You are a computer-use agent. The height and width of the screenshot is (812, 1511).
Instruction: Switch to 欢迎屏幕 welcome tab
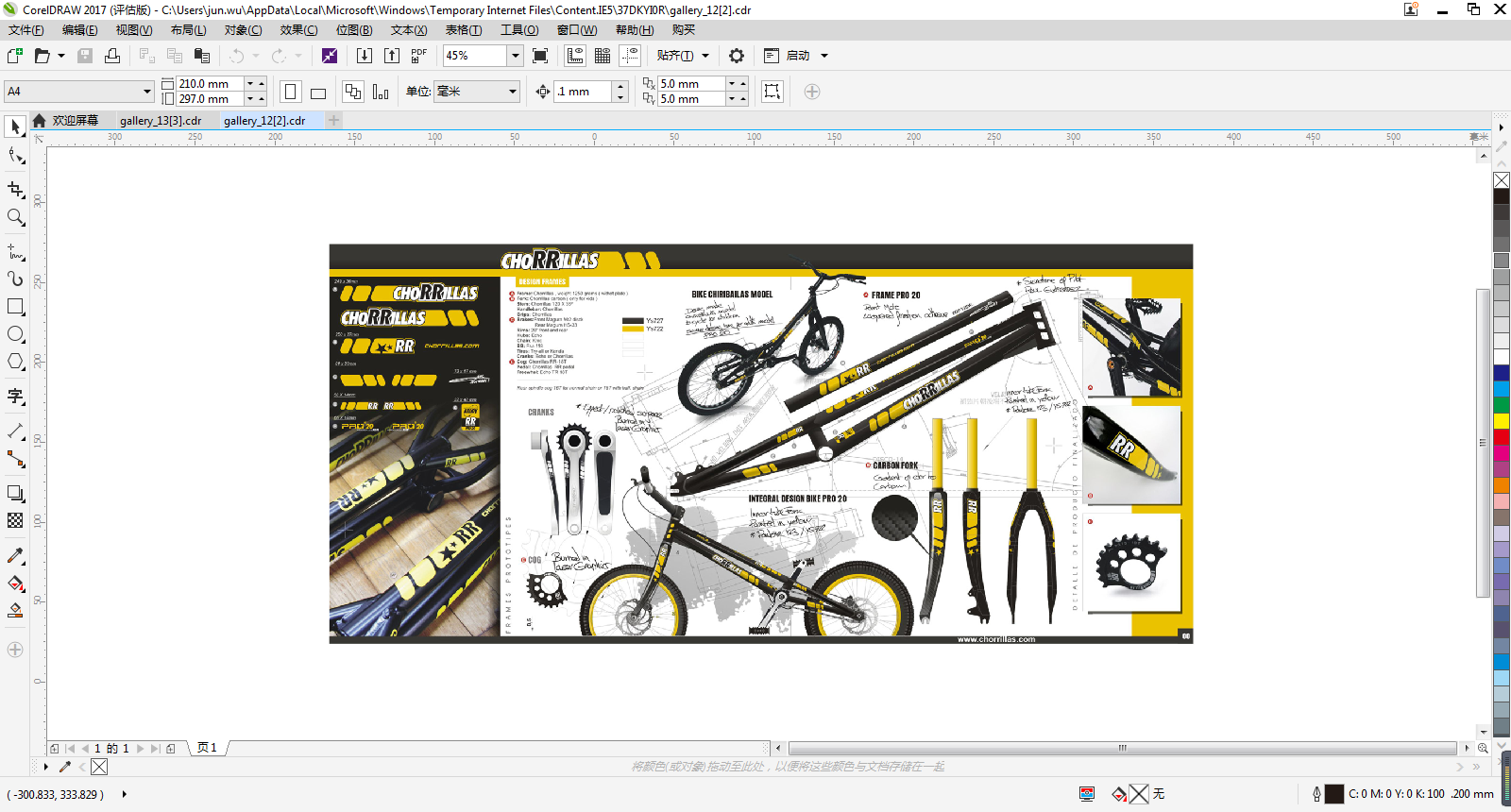pos(66,121)
